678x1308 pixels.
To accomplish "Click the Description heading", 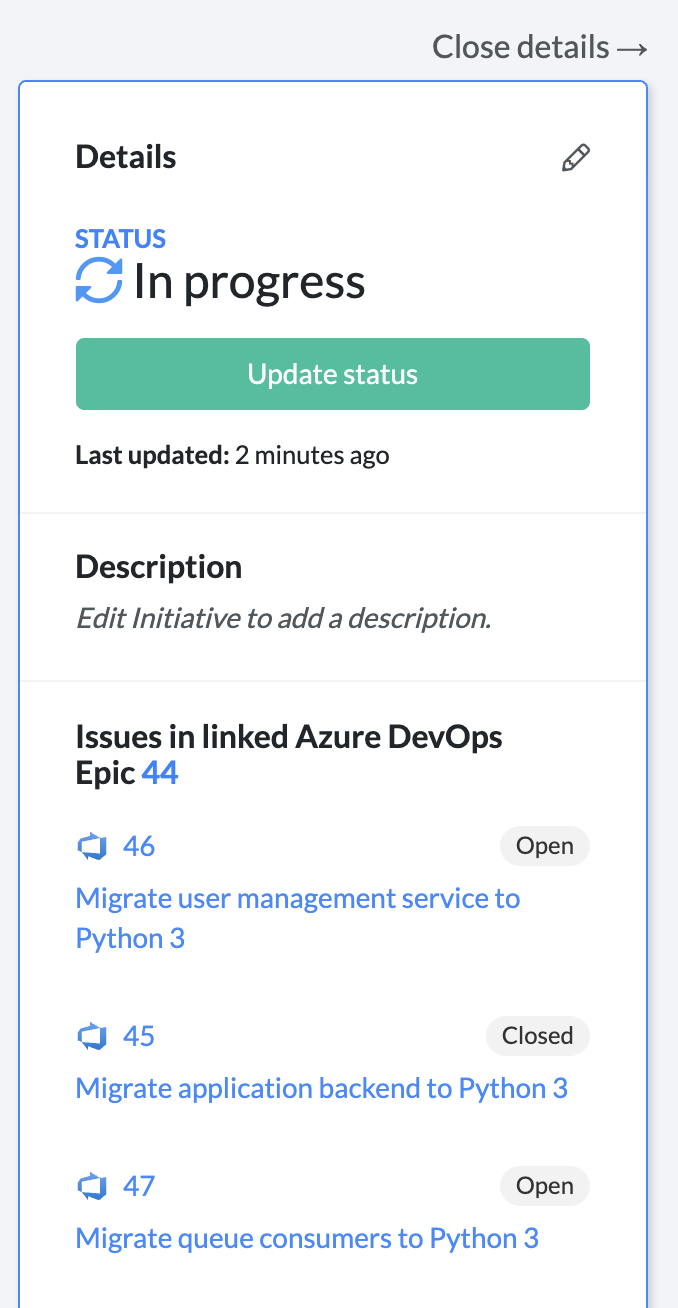I will [x=159, y=567].
